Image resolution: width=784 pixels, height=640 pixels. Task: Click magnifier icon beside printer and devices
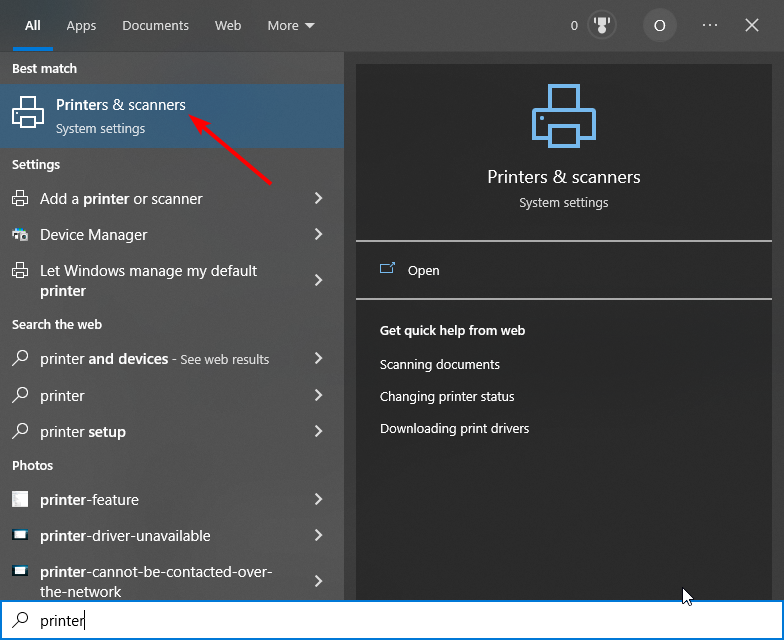[x=20, y=358]
